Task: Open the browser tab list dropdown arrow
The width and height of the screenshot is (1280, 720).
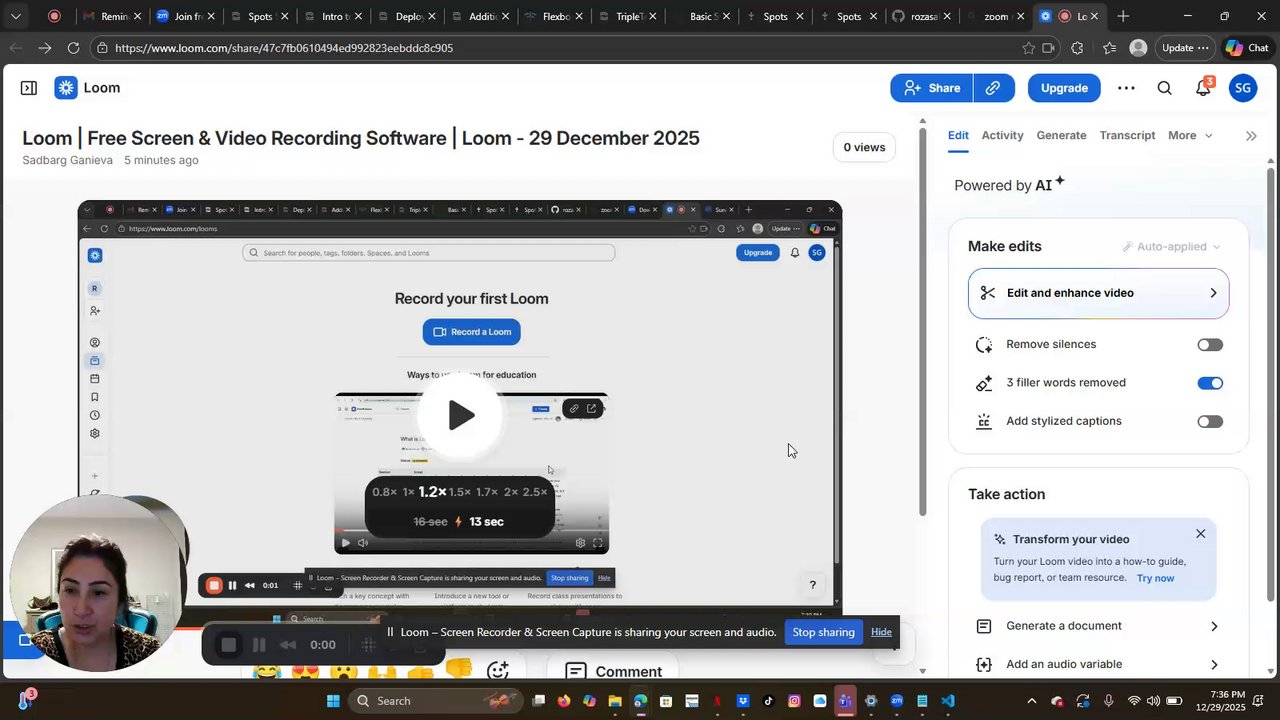Action: pos(16,16)
